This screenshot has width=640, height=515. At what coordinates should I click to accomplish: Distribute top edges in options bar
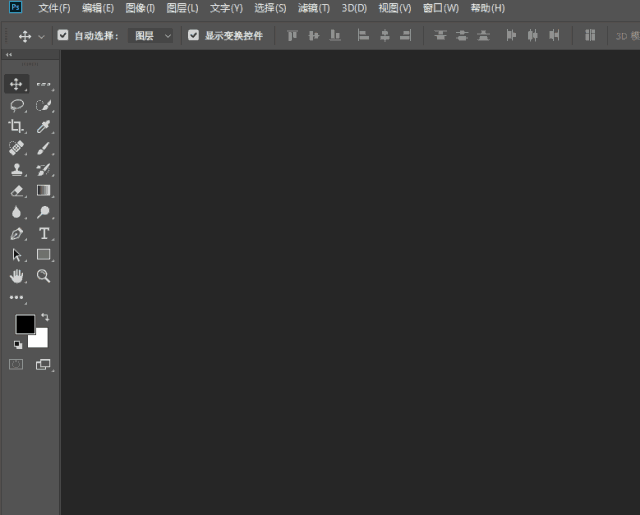440,36
